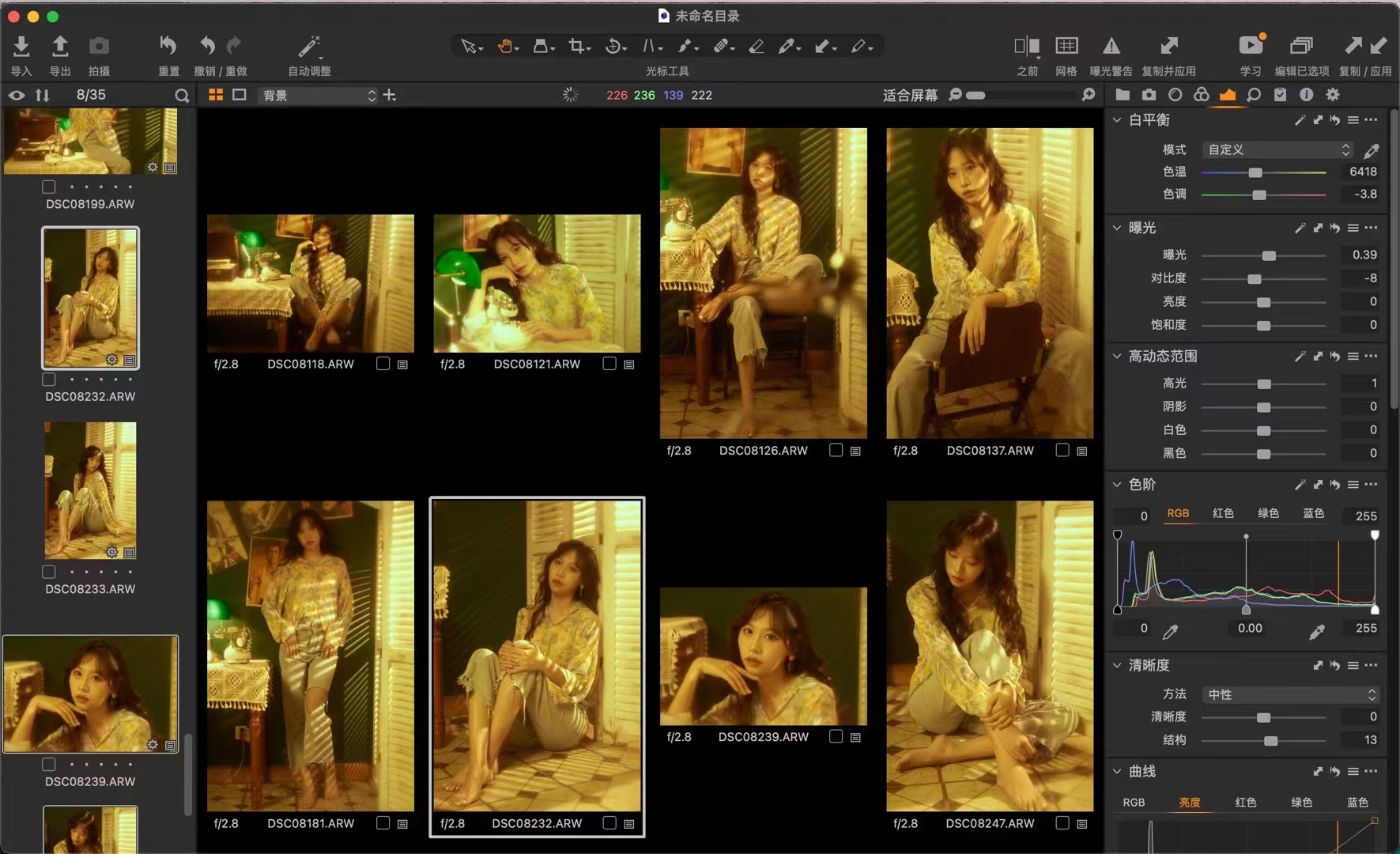Click the 适合屏幕 fit-to-screen button
The image size is (1400, 854).
pyautogui.click(x=910, y=96)
